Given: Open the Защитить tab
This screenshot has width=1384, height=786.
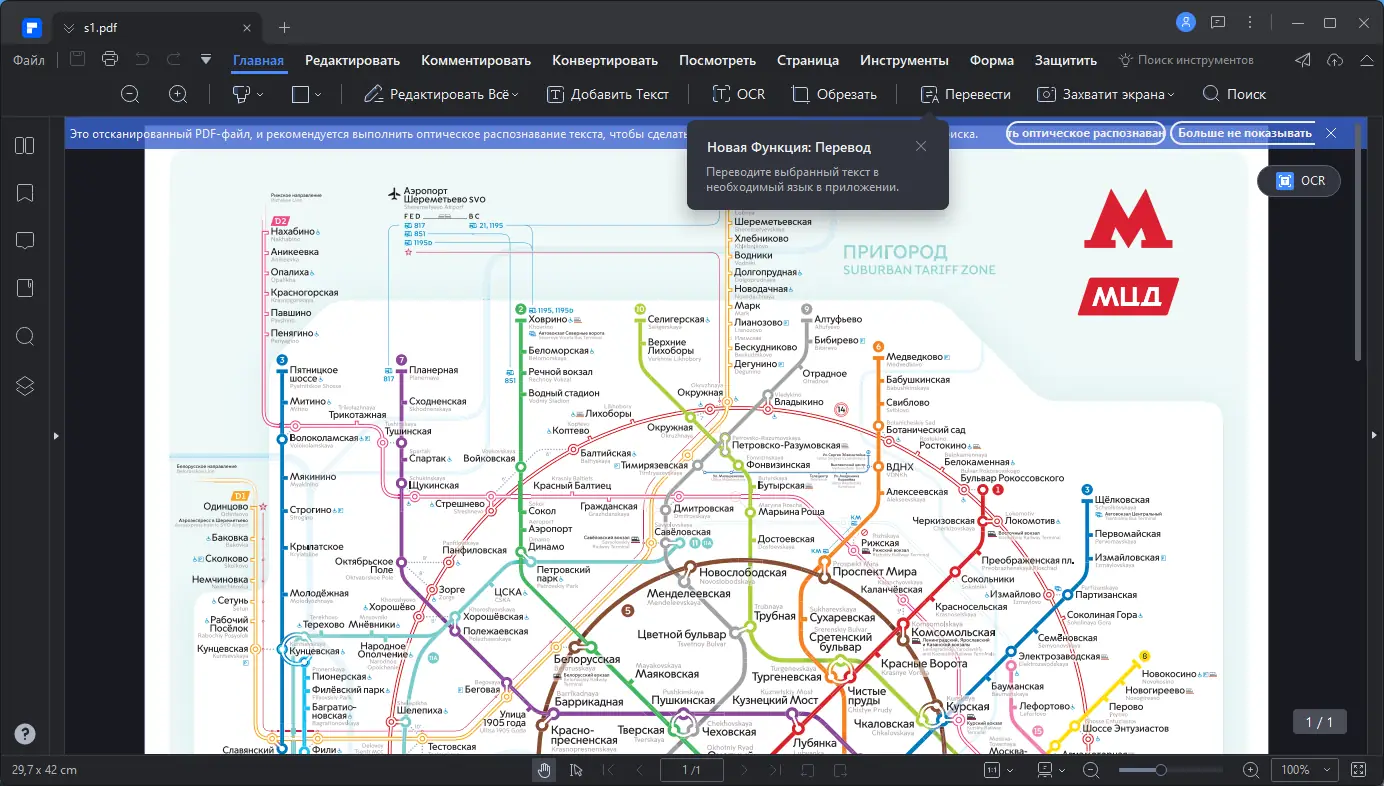Looking at the screenshot, I should [x=1066, y=60].
